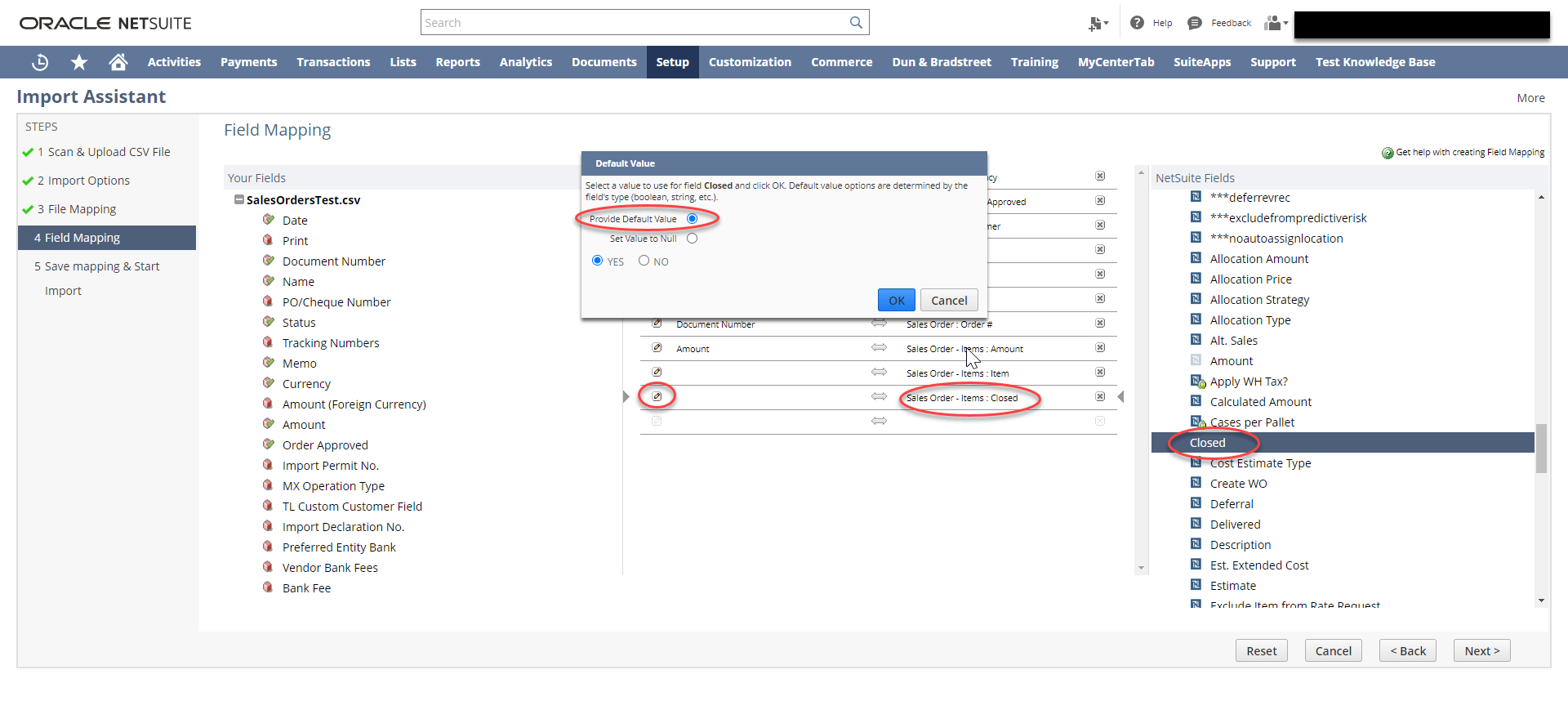
Task: Open the change role user icon
Action: 1275,23
